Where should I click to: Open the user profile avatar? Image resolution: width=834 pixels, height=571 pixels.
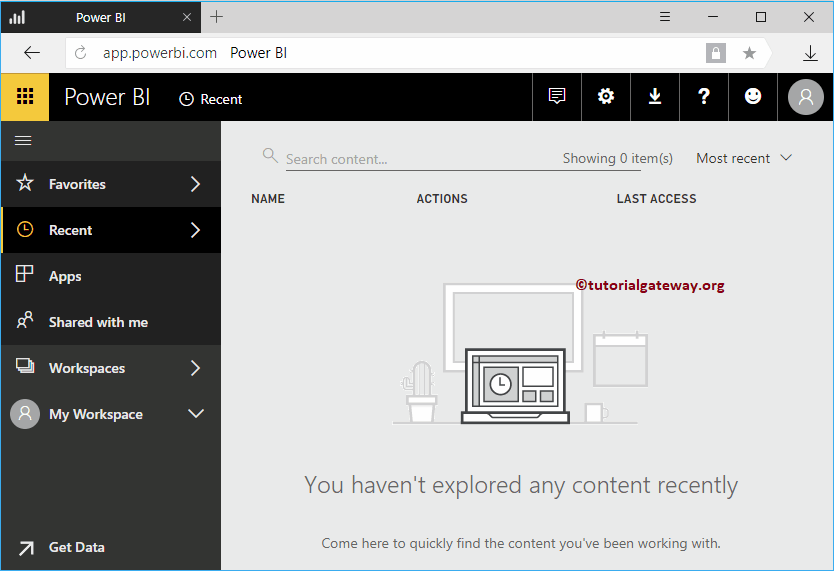805,97
